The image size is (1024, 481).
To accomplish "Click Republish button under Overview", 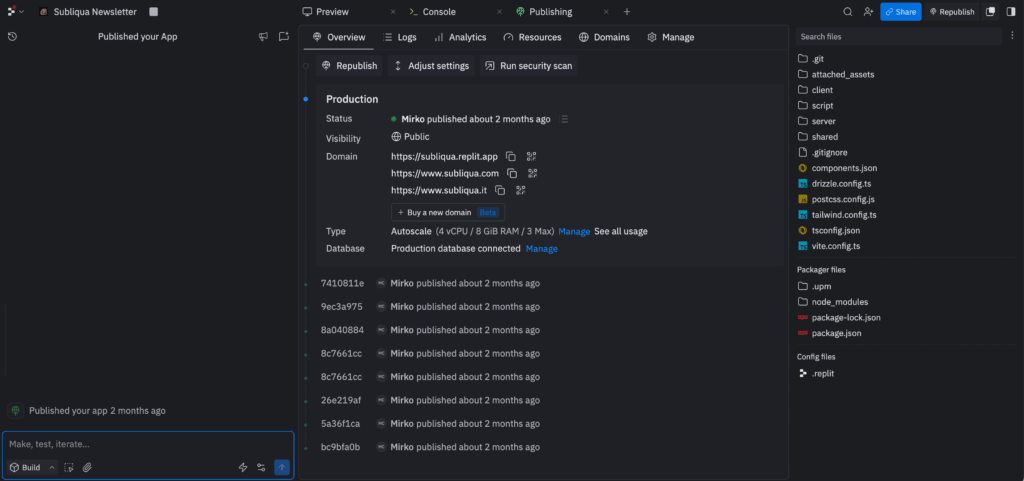I will pyautogui.click(x=350, y=66).
